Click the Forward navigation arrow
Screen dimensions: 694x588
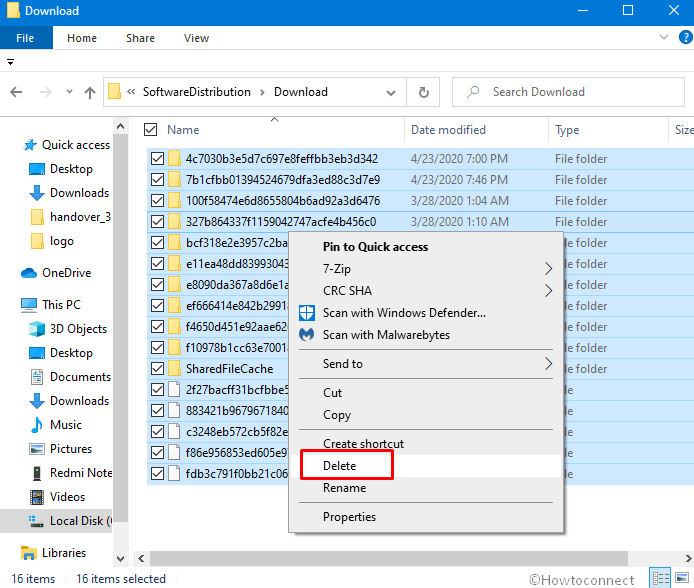pyautogui.click(x=46, y=92)
